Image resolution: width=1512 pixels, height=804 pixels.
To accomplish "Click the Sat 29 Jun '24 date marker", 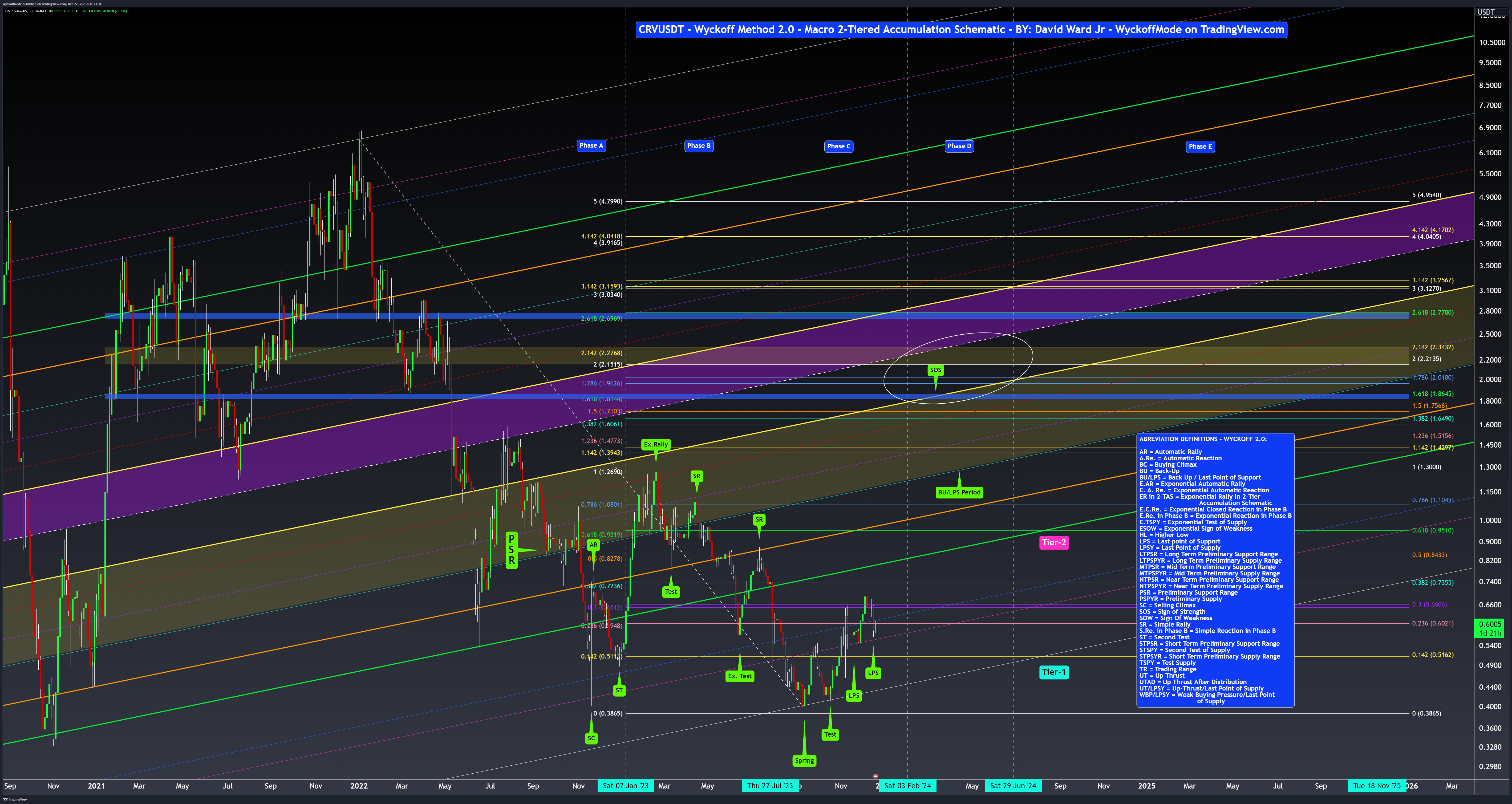I will coord(1013,786).
